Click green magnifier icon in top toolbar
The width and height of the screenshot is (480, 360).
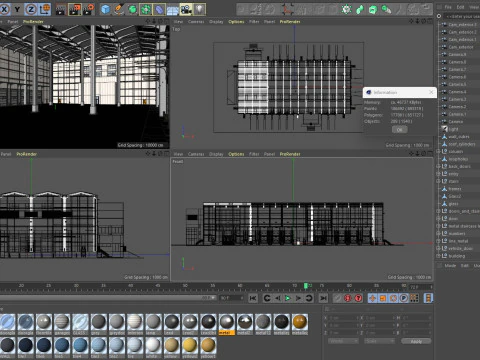[386, 9]
